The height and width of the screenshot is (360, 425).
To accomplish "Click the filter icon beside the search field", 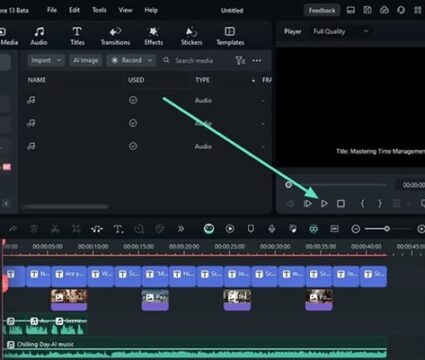I will 240,60.
